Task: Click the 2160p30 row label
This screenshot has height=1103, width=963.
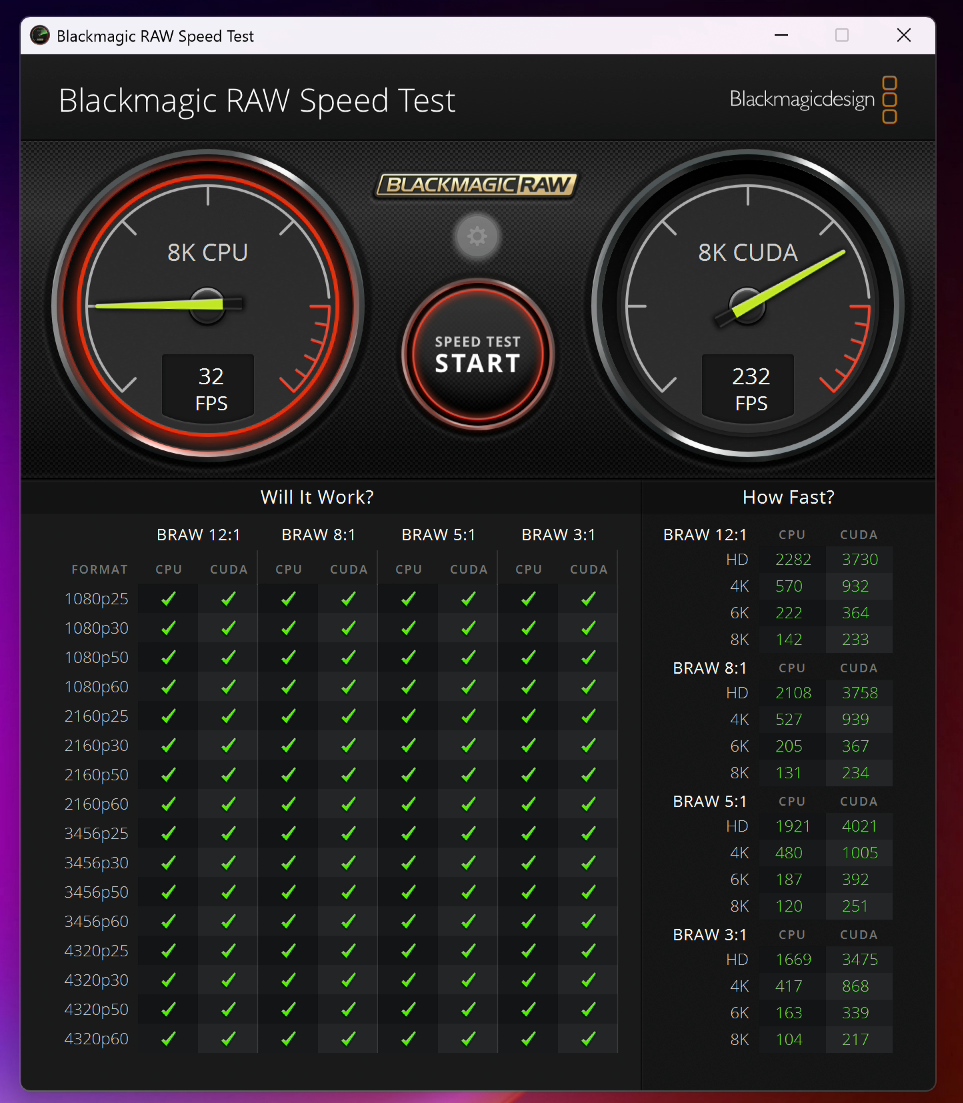Action: (x=96, y=746)
